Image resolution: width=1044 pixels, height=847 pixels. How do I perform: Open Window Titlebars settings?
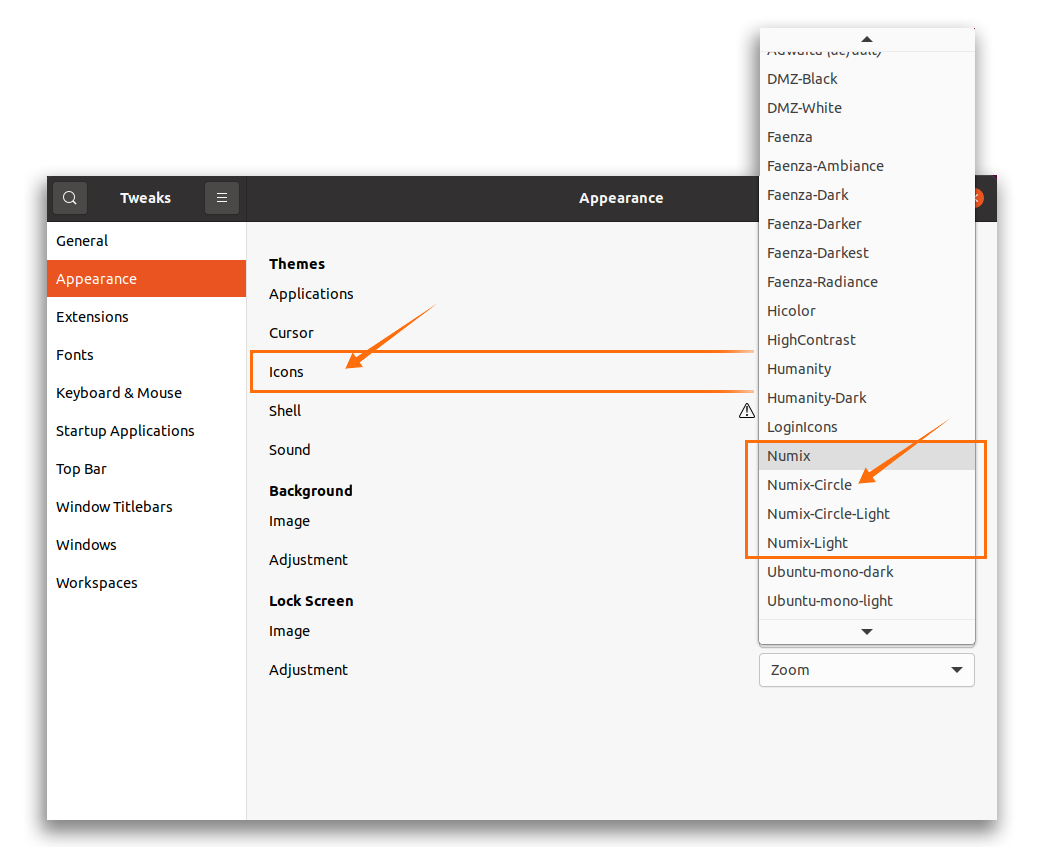tap(114, 507)
